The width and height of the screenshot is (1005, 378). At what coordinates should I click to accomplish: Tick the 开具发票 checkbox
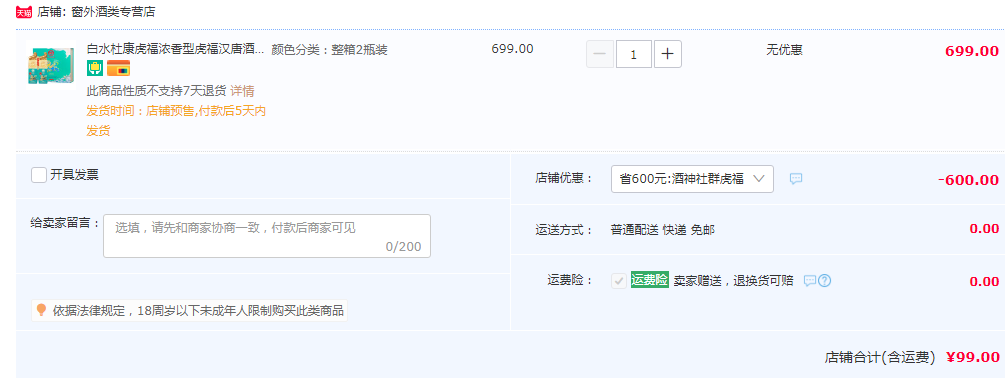point(39,175)
